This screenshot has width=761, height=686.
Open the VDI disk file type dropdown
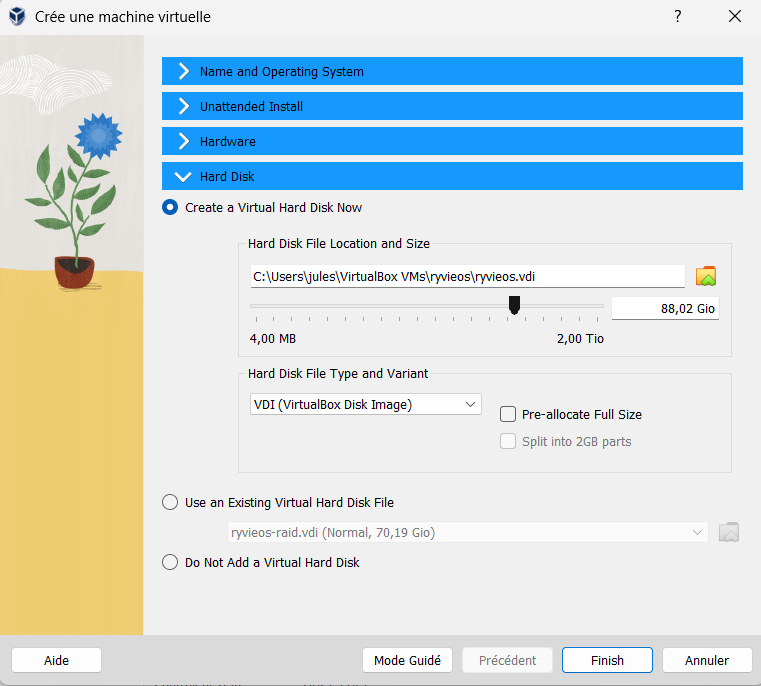(365, 404)
